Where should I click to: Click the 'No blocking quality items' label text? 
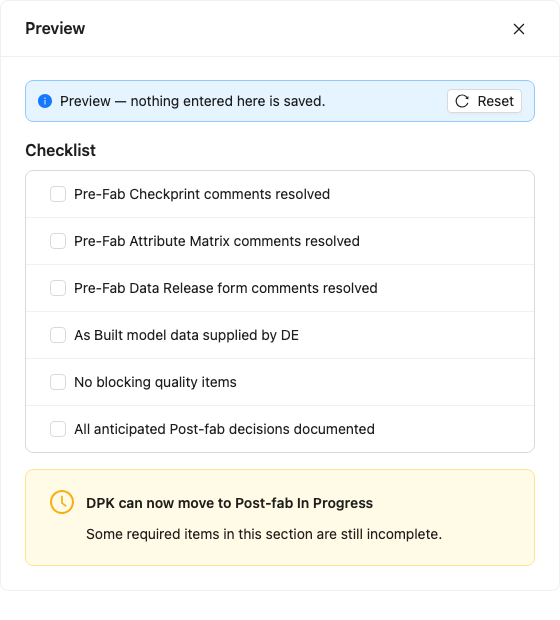[155, 382]
